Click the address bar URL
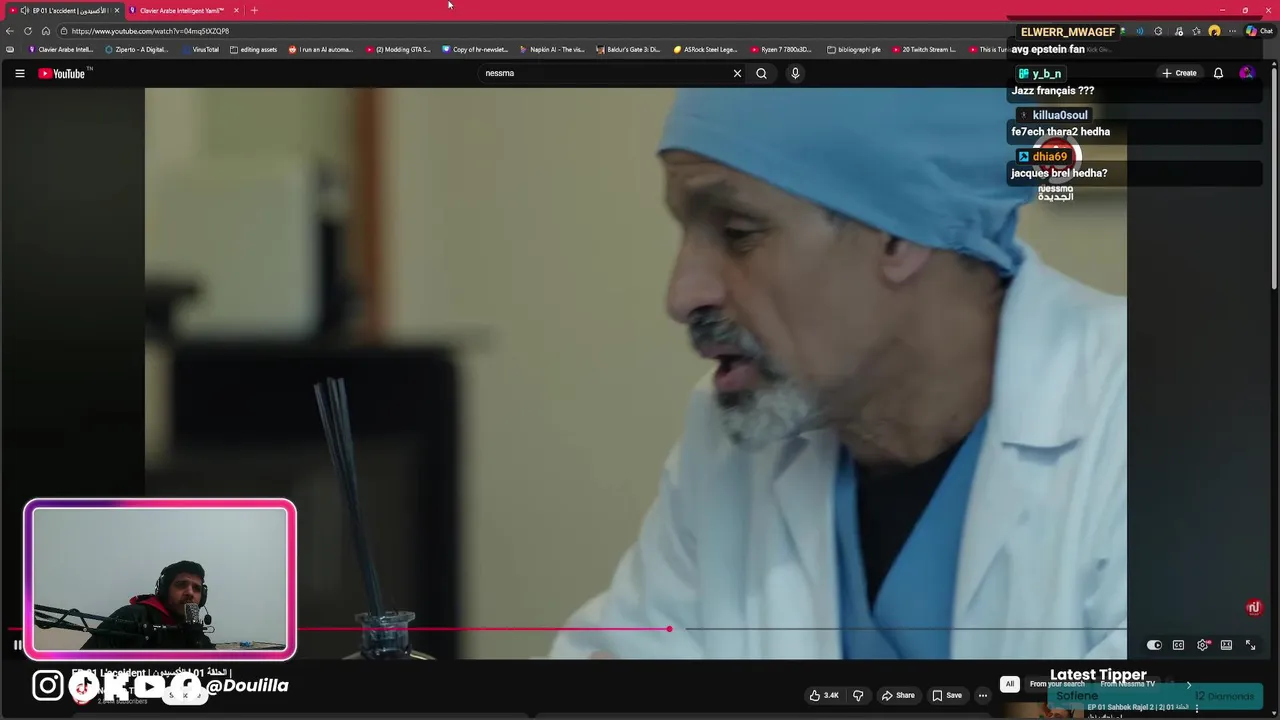 click(150, 31)
